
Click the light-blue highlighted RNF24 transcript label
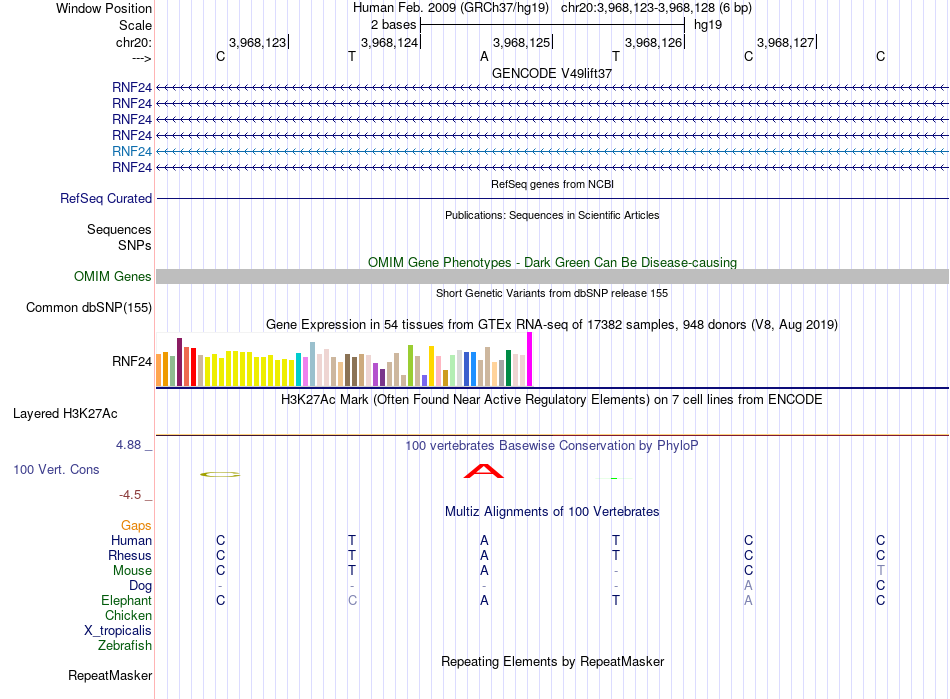pyautogui.click(x=131, y=151)
